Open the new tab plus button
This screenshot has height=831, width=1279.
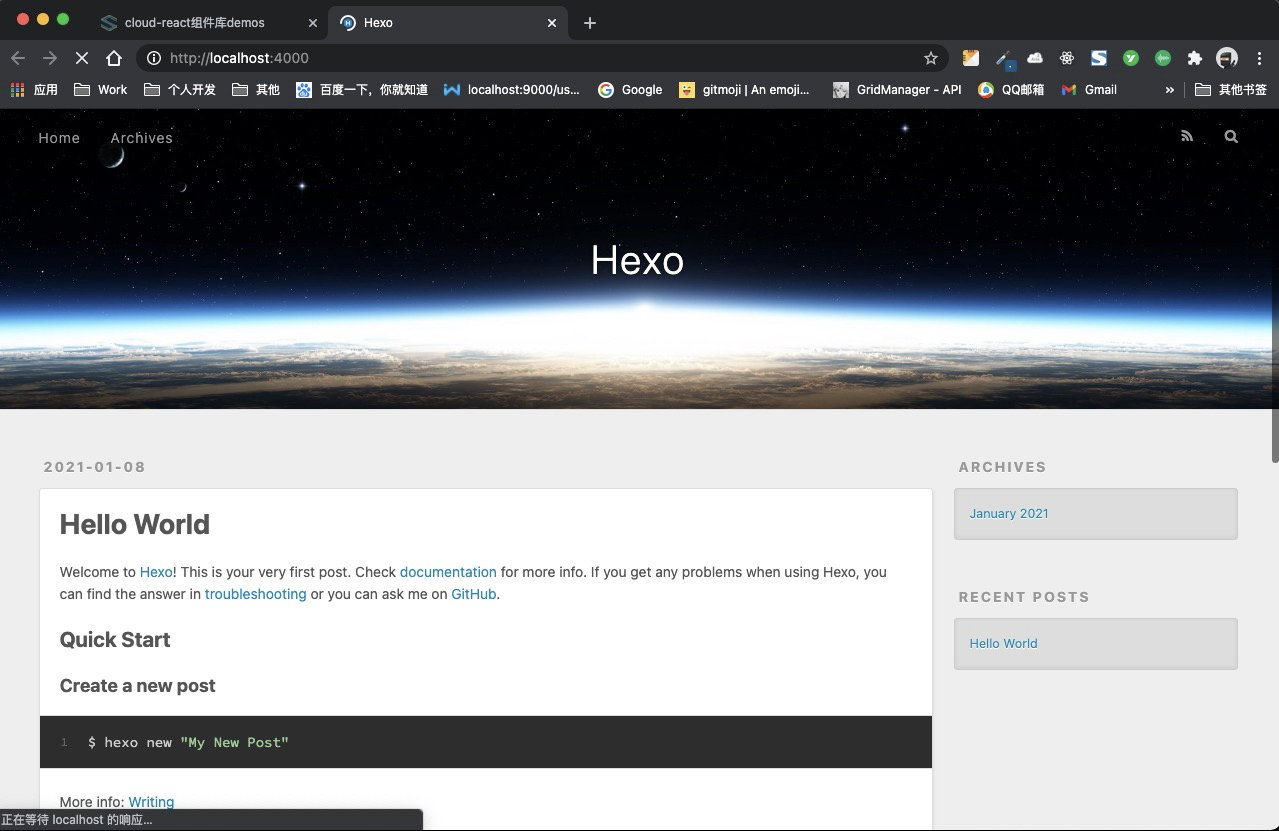(590, 23)
